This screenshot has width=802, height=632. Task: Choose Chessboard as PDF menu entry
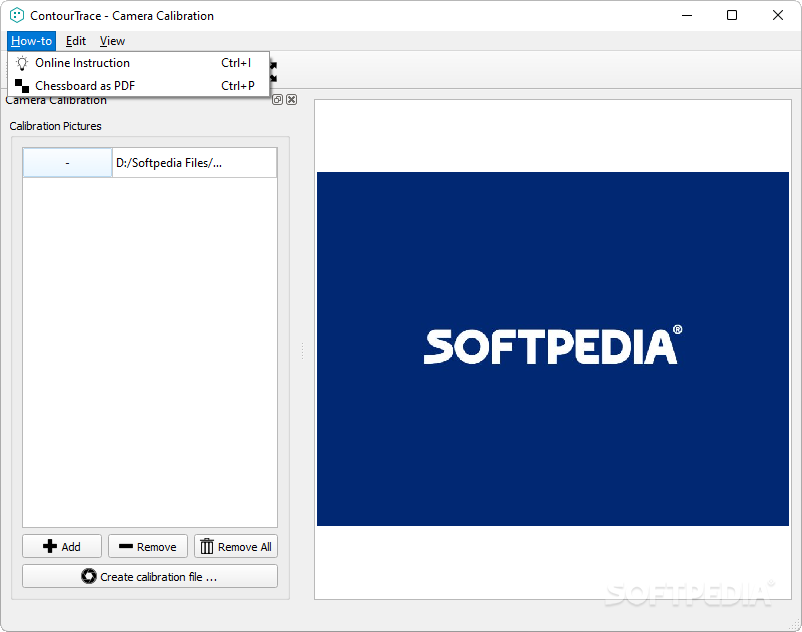(139, 85)
